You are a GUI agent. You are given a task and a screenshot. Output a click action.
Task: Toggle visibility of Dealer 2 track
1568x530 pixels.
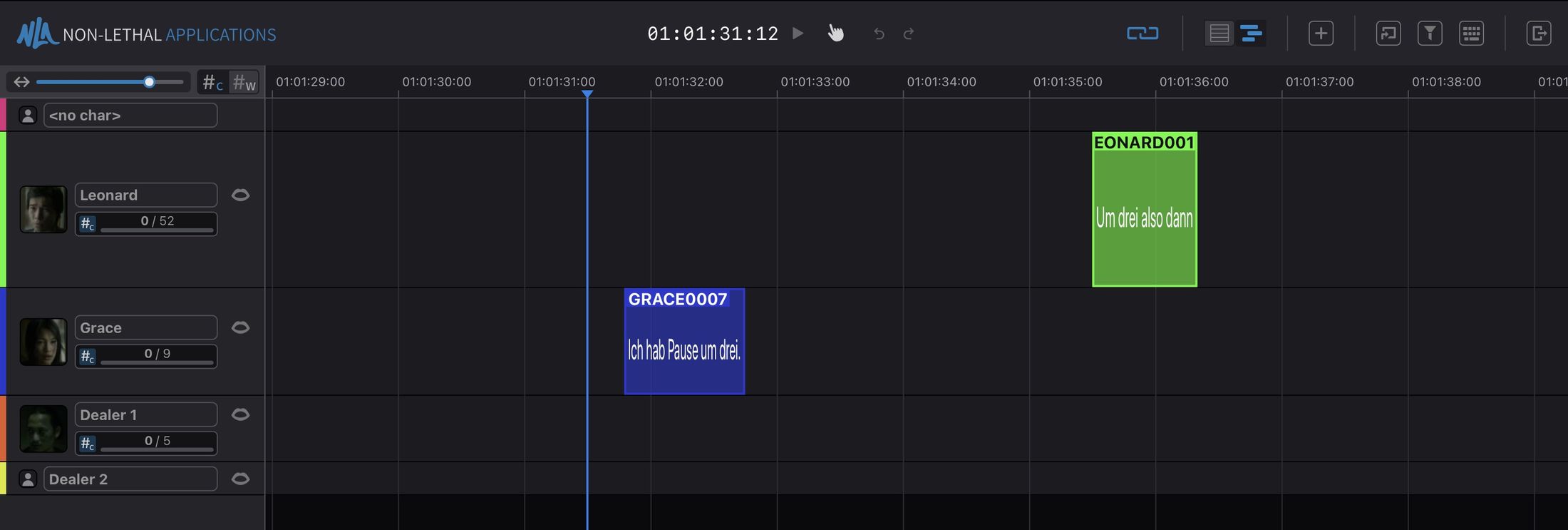click(x=241, y=479)
